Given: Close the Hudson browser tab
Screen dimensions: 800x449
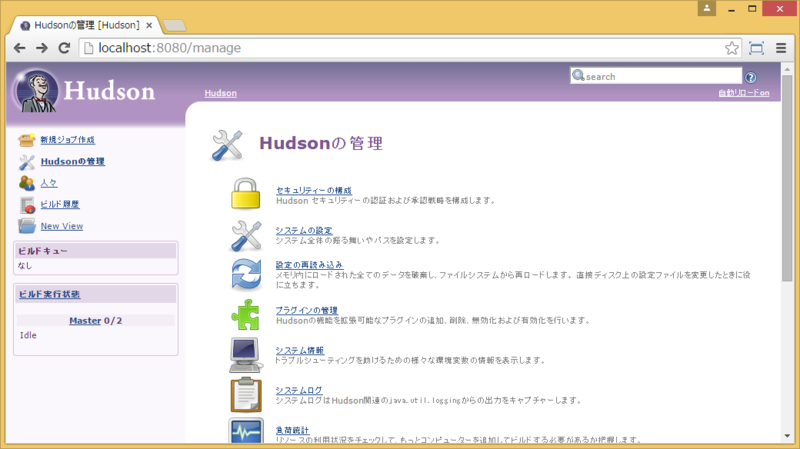Looking at the screenshot, I should [x=149, y=25].
